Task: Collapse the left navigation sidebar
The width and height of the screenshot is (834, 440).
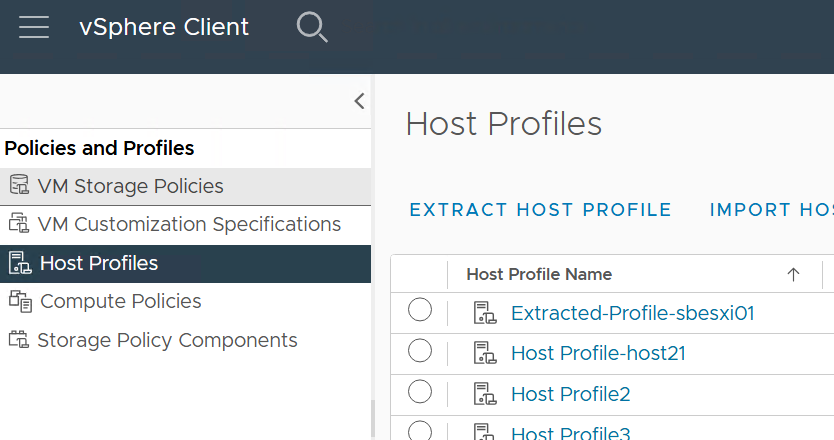Action: point(359,101)
